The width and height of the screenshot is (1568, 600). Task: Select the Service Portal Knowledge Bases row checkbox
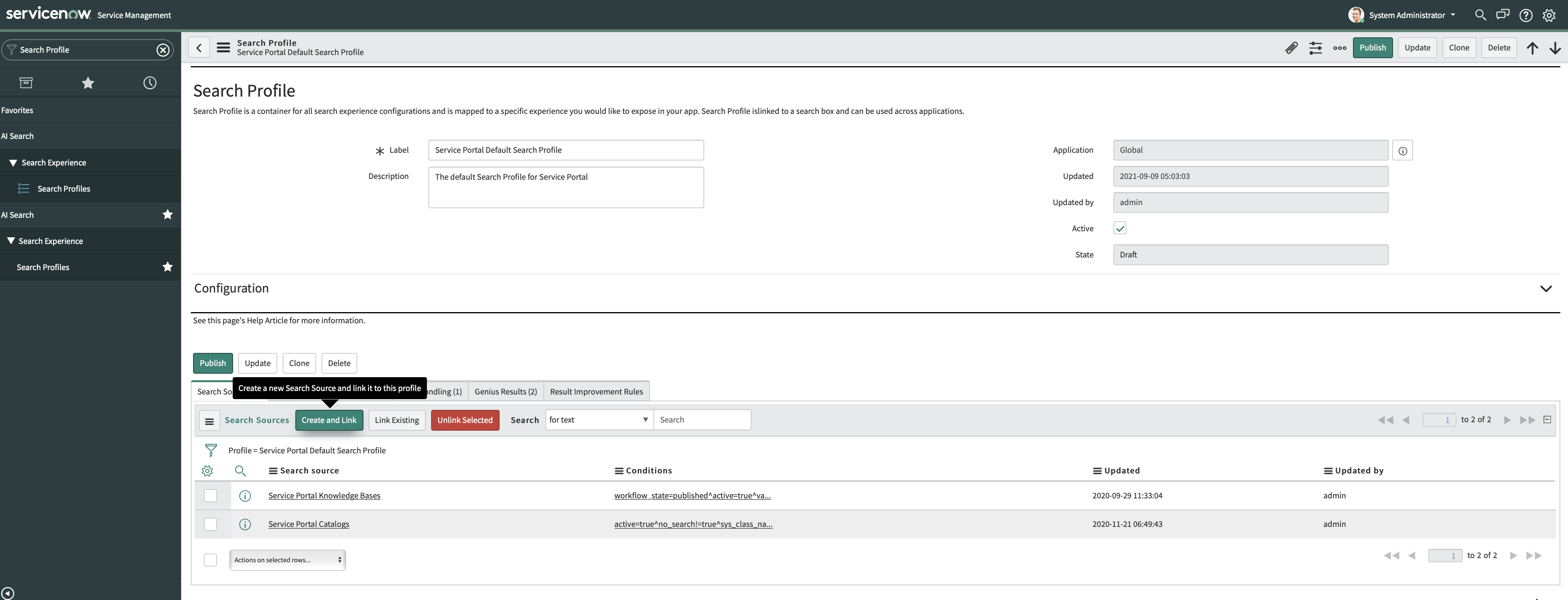(211, 495)
